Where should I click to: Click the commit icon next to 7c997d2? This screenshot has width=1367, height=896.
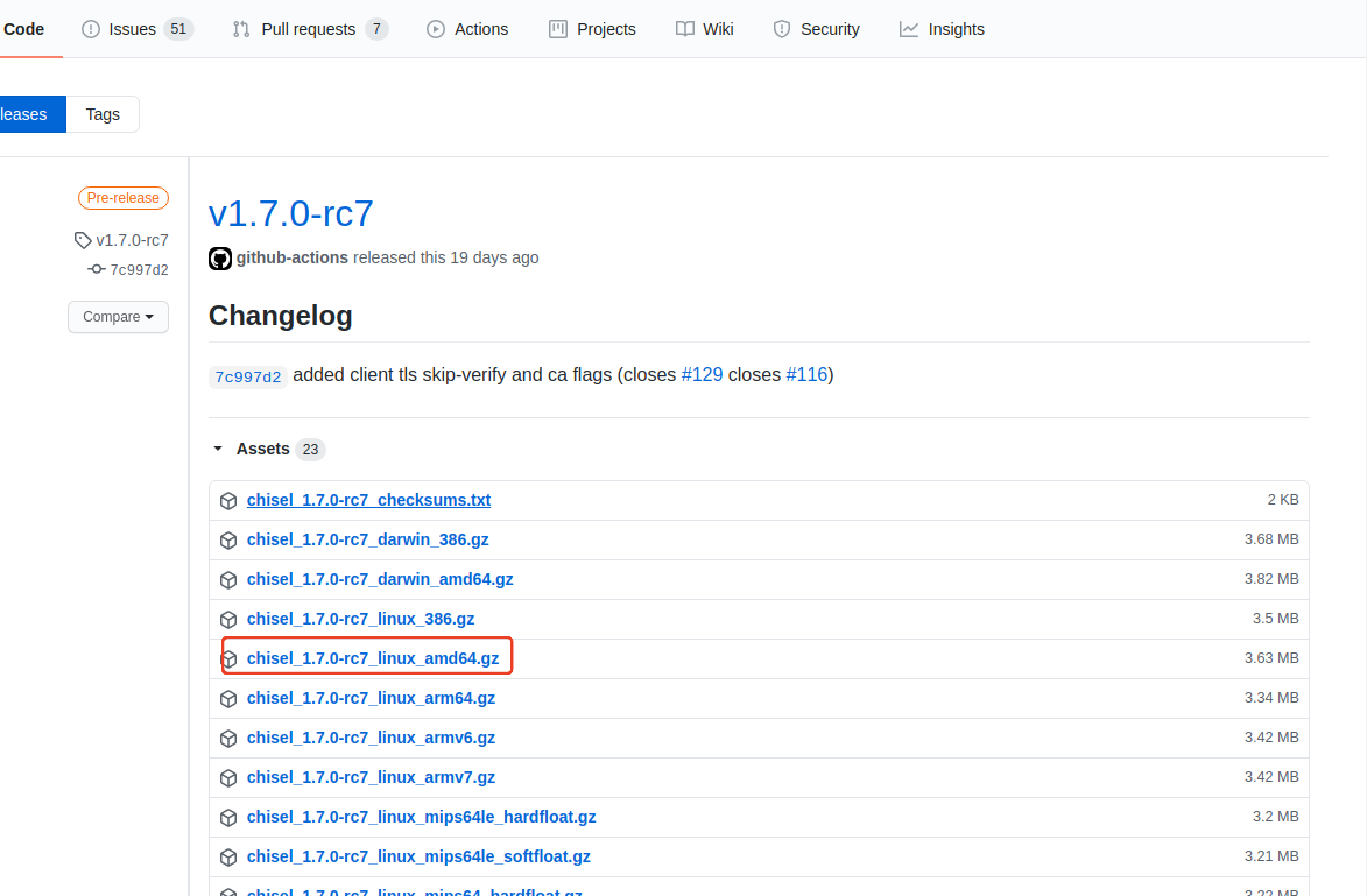[96, 269]
